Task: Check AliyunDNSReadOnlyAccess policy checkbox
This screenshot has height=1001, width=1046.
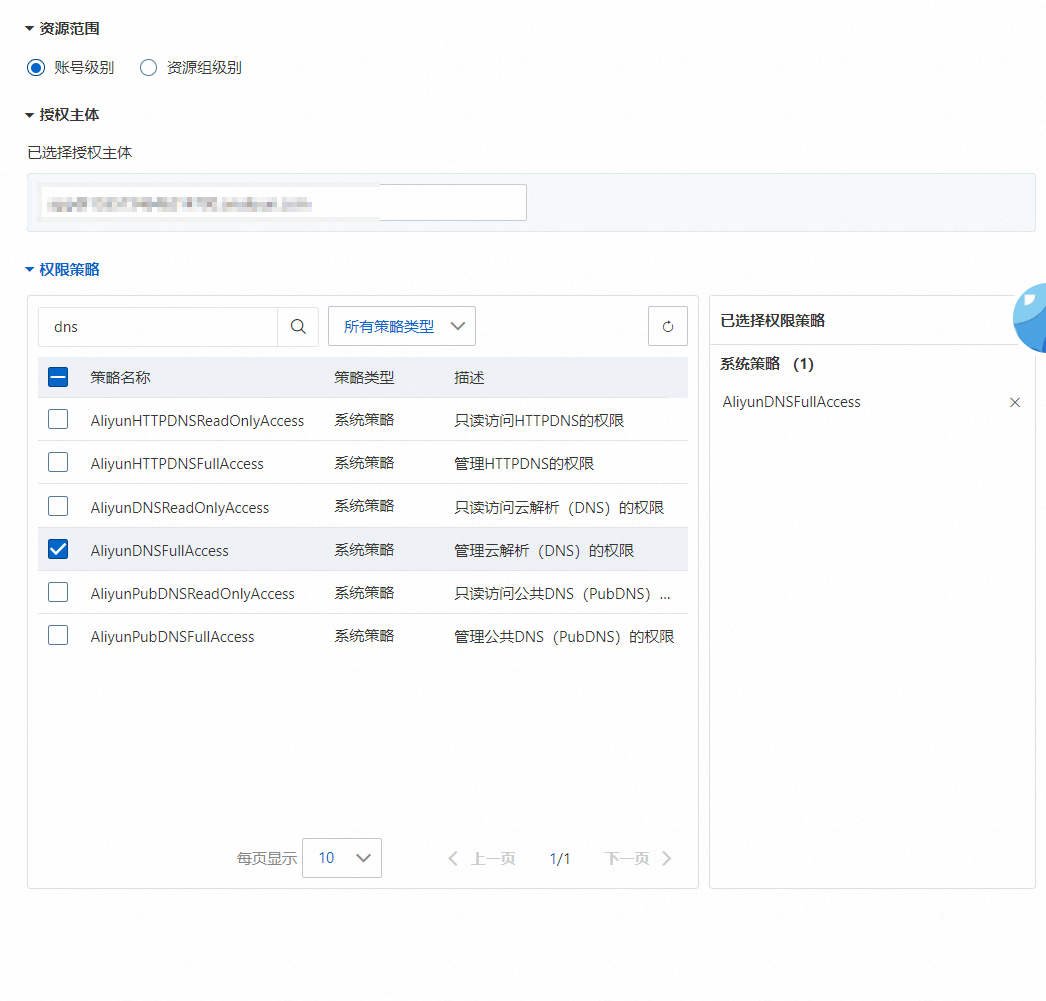Action: [x=58, y=506]
